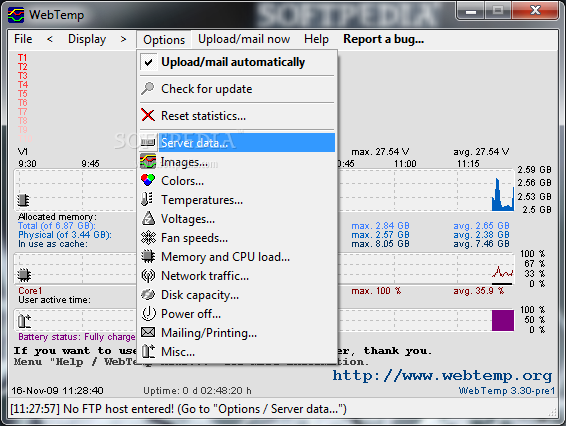Image resolution: width=566 pixels, height=426 pixels.
Task: Click the red X icon for Reset statistics
Action: 148,116
